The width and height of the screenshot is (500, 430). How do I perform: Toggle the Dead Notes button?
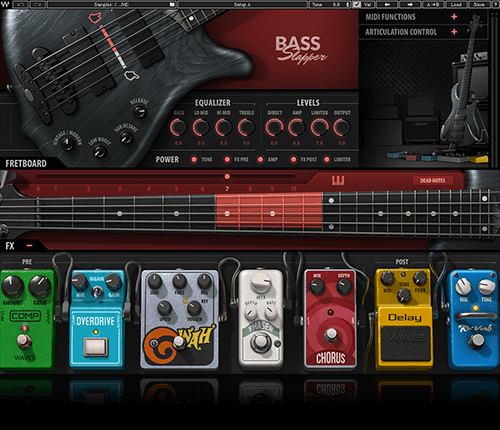click(433, 180)
